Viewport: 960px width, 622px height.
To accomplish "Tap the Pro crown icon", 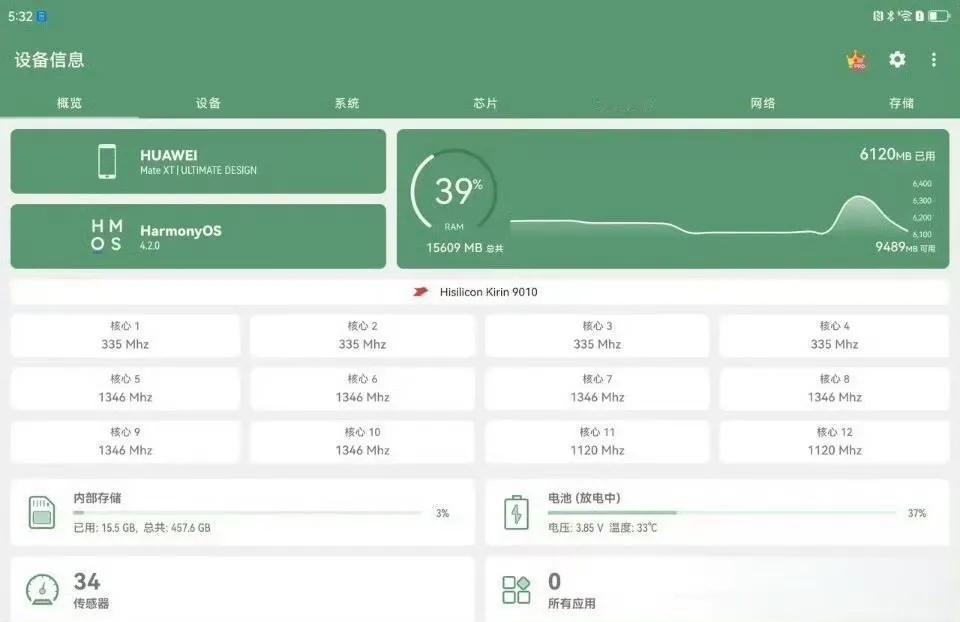I will (x=857, y=60).
